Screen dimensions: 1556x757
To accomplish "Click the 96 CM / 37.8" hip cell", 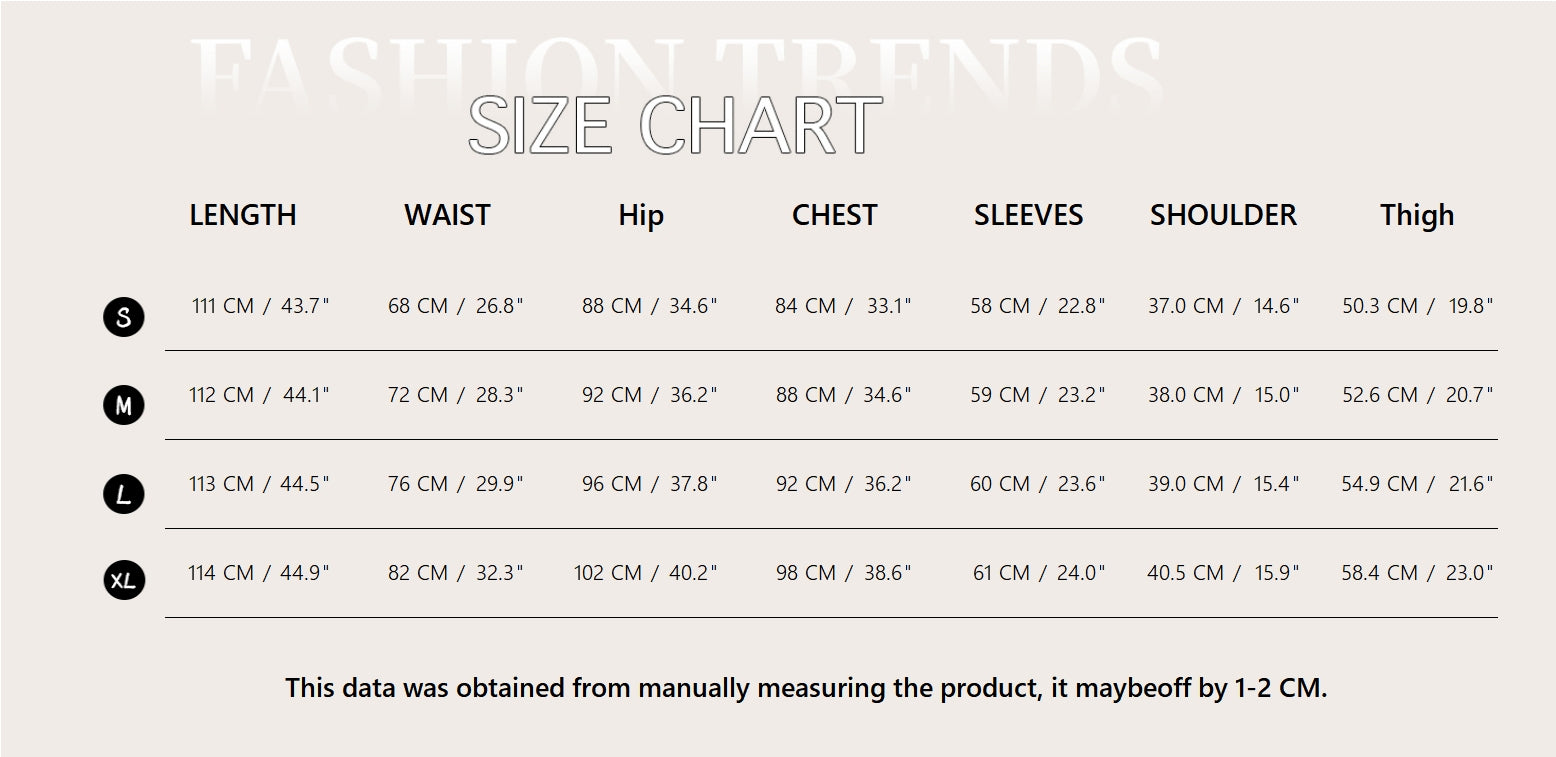I will 650,484.
